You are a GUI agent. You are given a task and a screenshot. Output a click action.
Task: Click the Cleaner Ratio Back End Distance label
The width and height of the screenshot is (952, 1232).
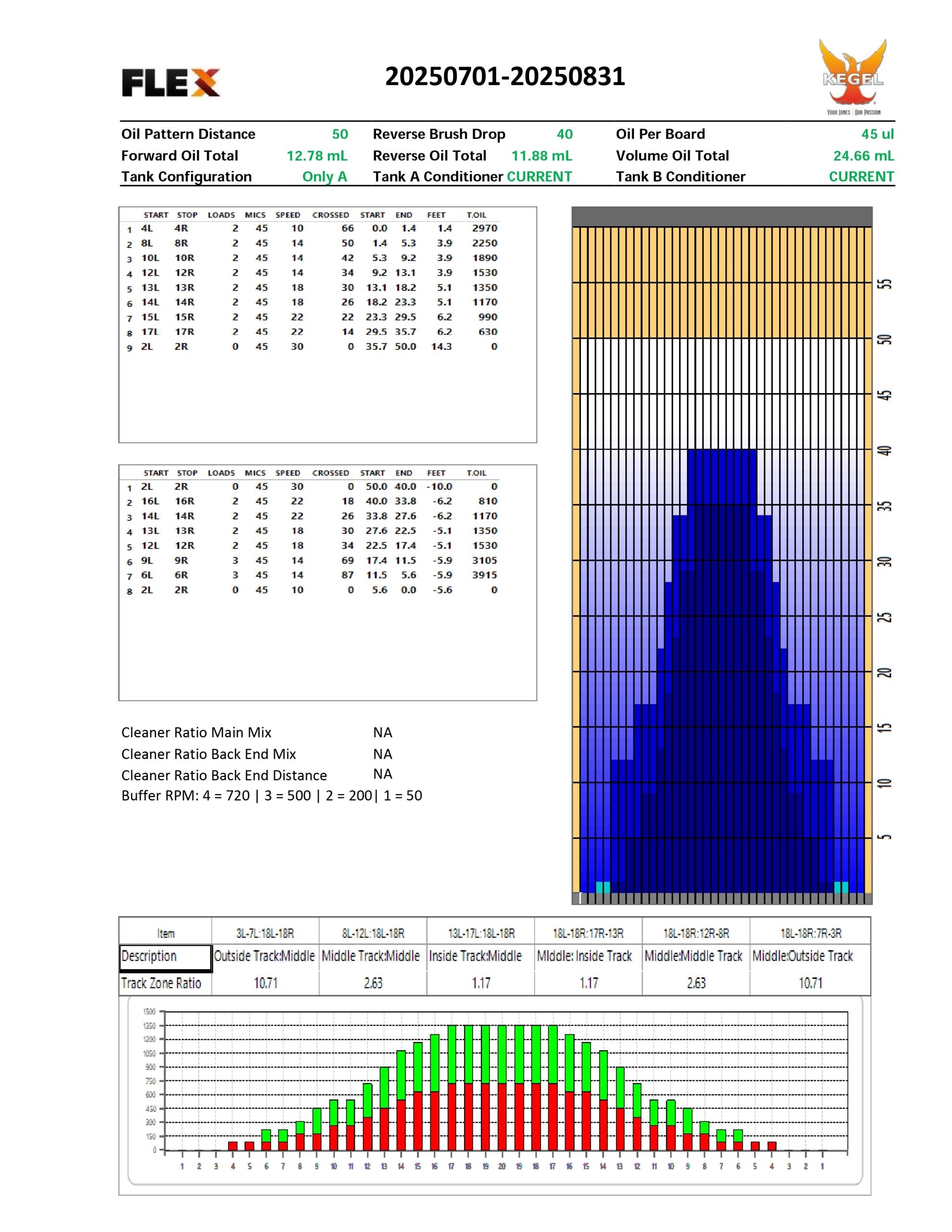point(224,776)
